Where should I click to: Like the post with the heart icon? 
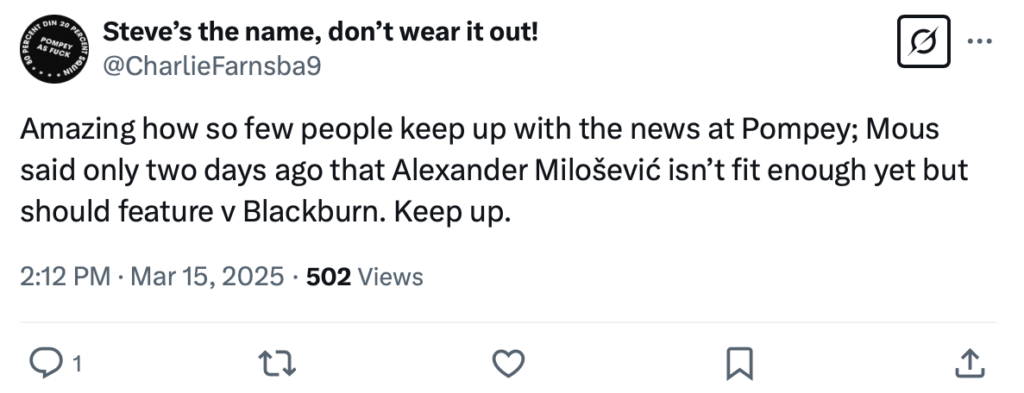click(508, 363)
